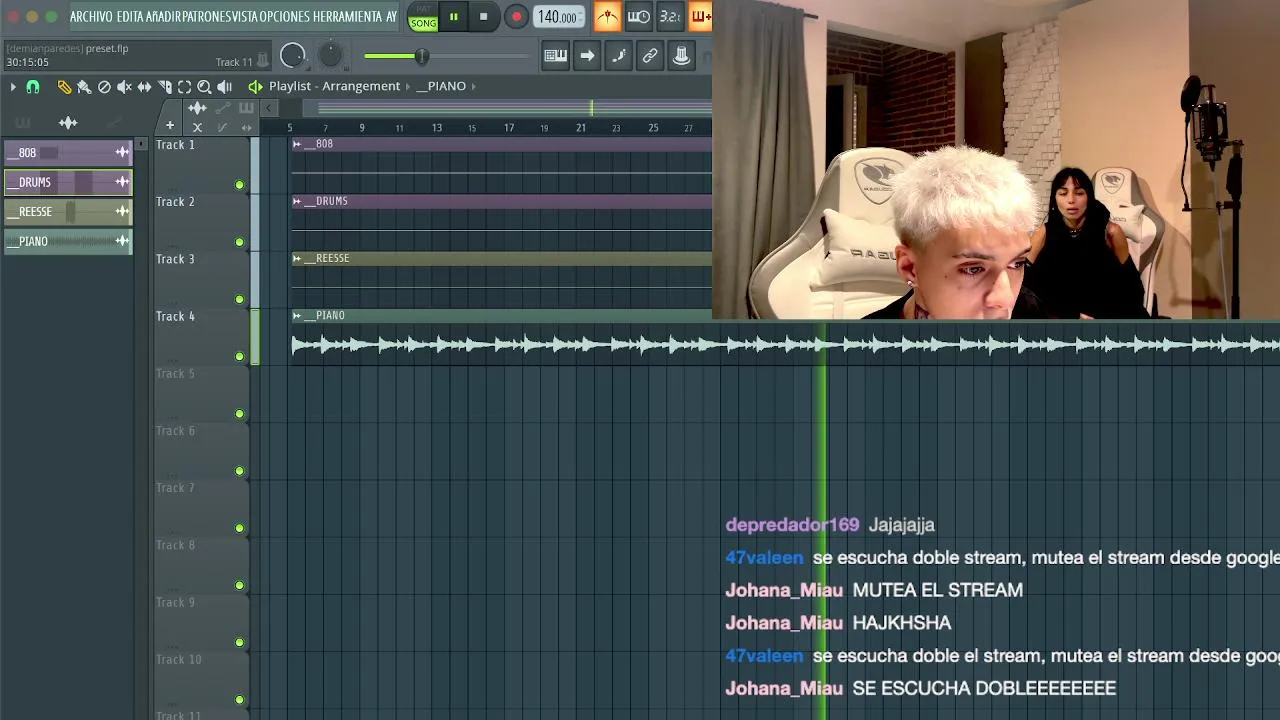Toggle the overdub icon in transport bar
Viewport: 1280px width, 720px height.
coord(700,16)
